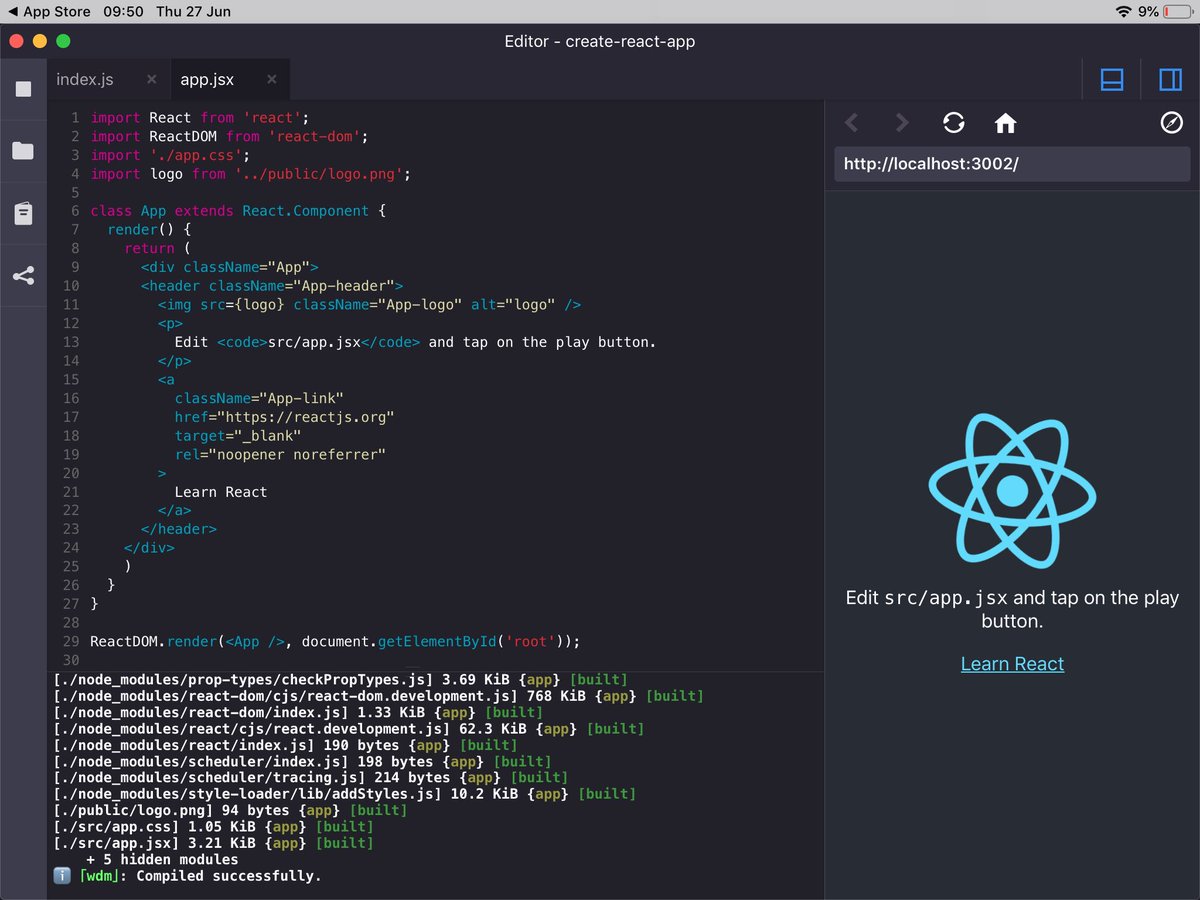This screenshot has width=1200, height=900.
Task: Click 'Learn React' text on line 21
Action: click(x=221, y=492)
